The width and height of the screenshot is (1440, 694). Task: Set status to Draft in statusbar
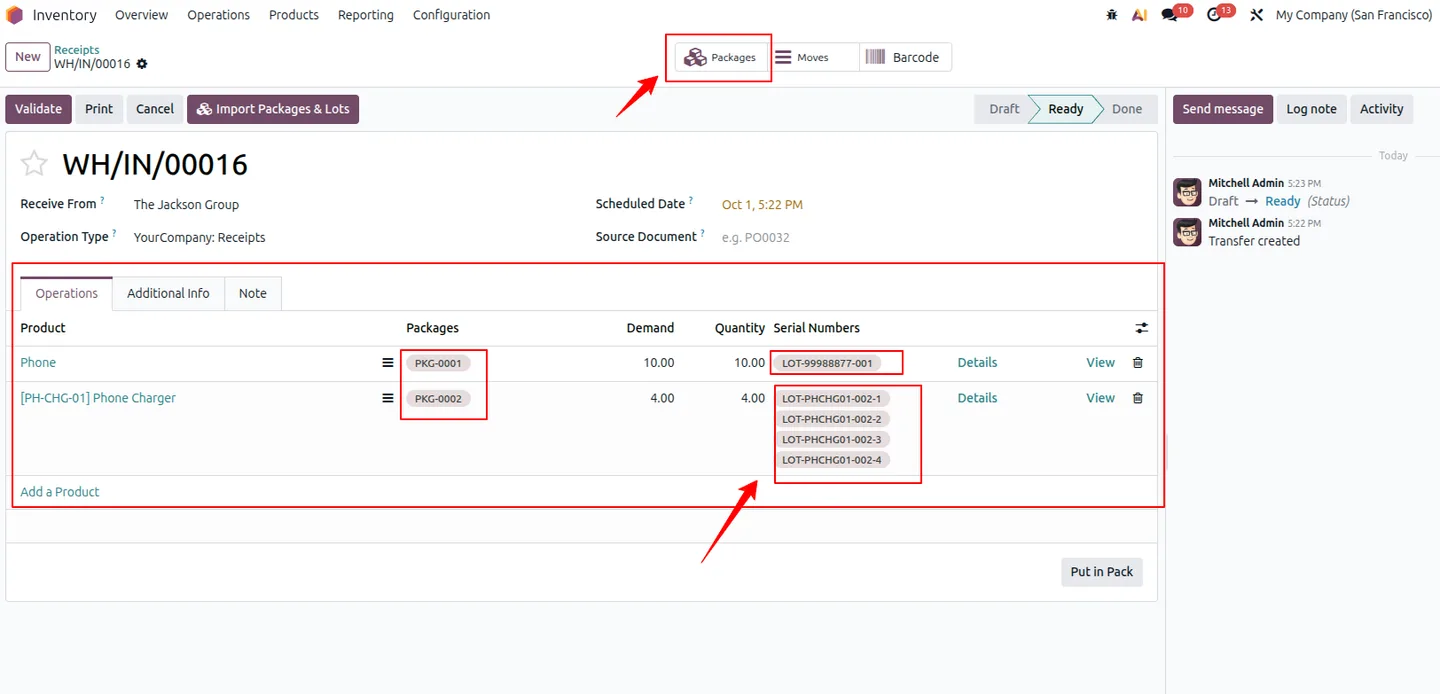click(x=1004, y=109)
